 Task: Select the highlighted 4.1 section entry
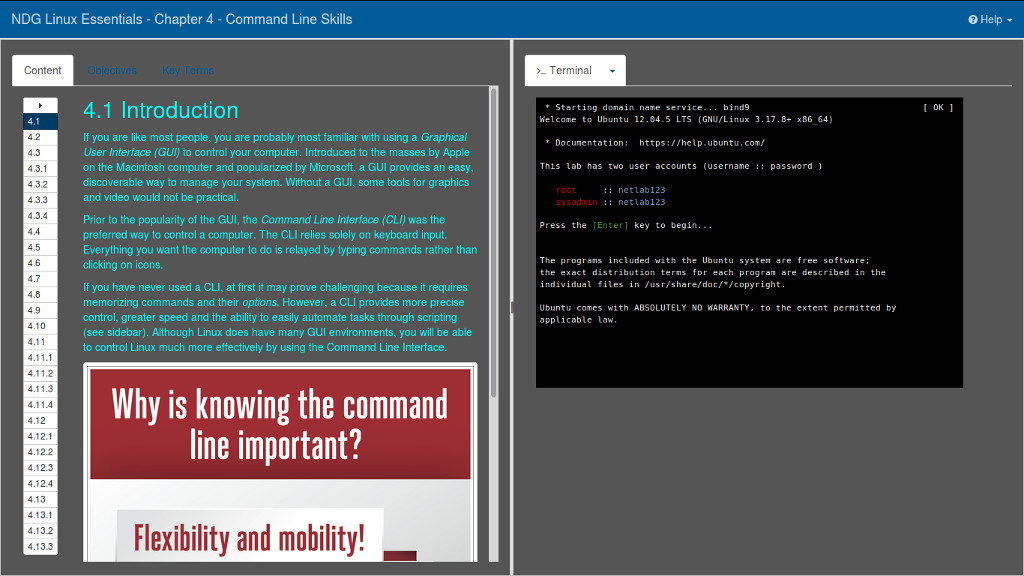40,120
